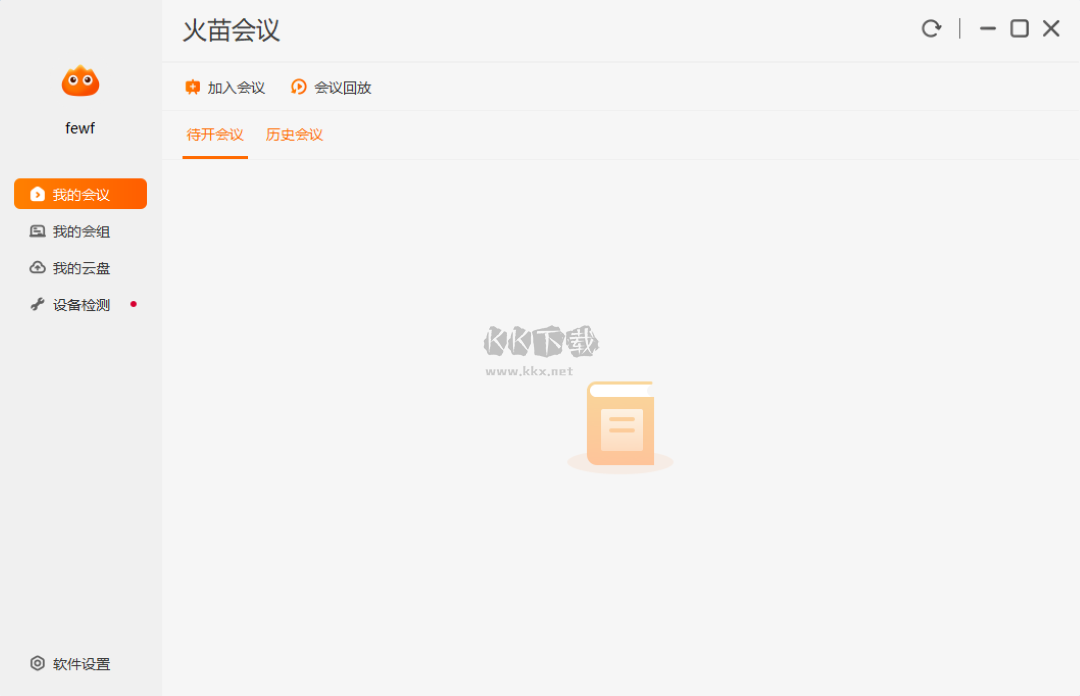Select the 待开会议 tab
This screenshot has width=1080, height=696.
tap(215, 134)
